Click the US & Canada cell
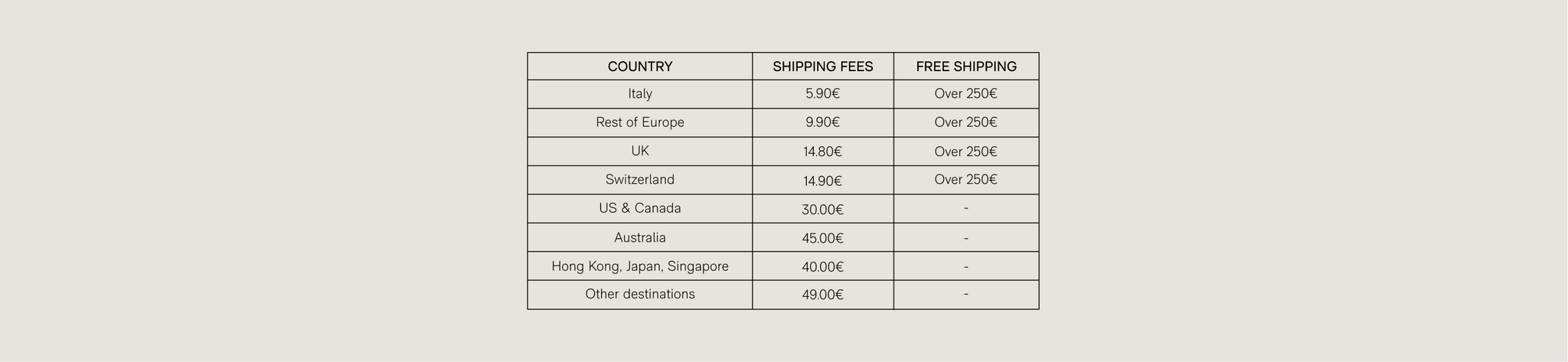 point(639,208)
